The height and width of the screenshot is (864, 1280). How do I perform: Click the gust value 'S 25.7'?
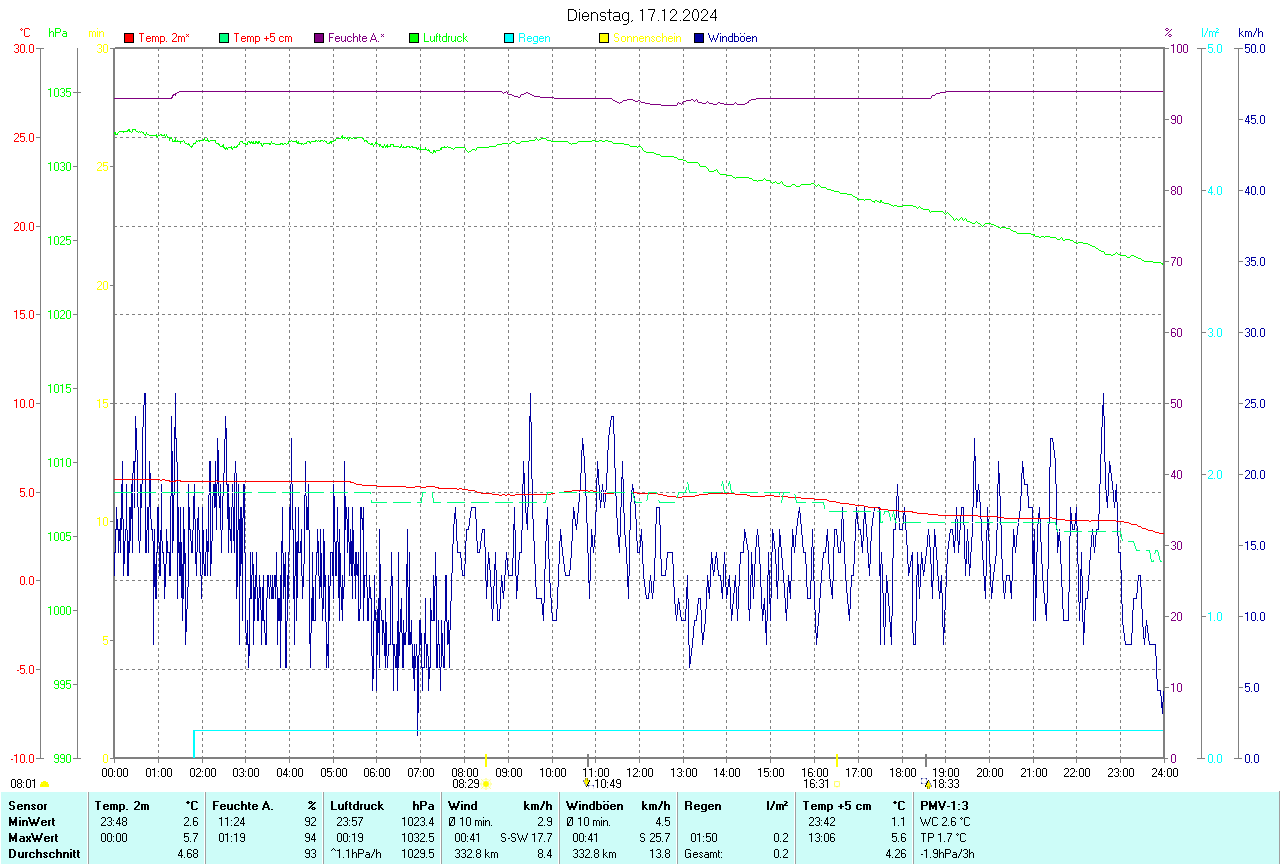tap(654, 838)
